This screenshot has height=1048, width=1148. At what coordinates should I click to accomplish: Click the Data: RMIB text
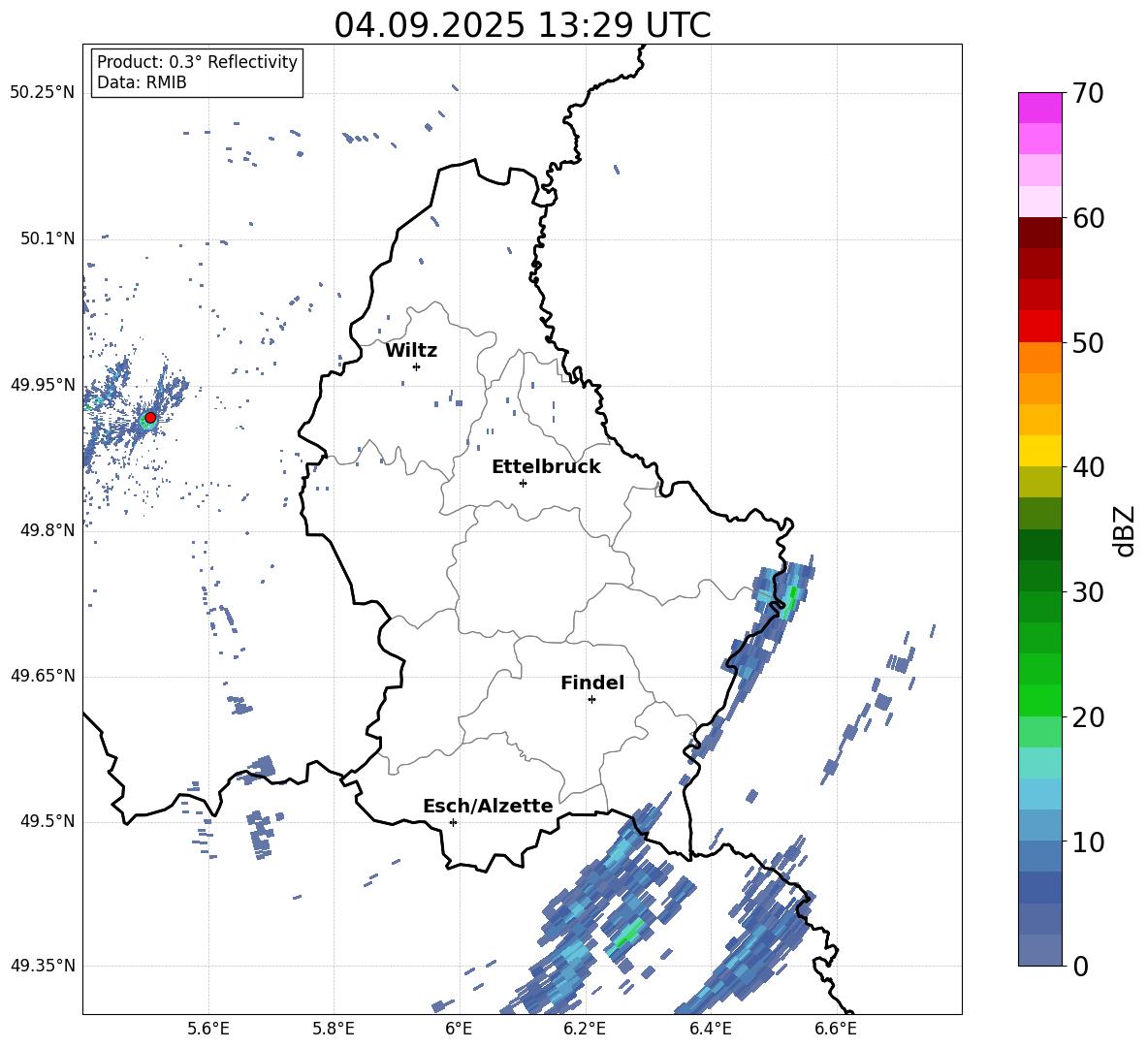(x=142, y=82)
